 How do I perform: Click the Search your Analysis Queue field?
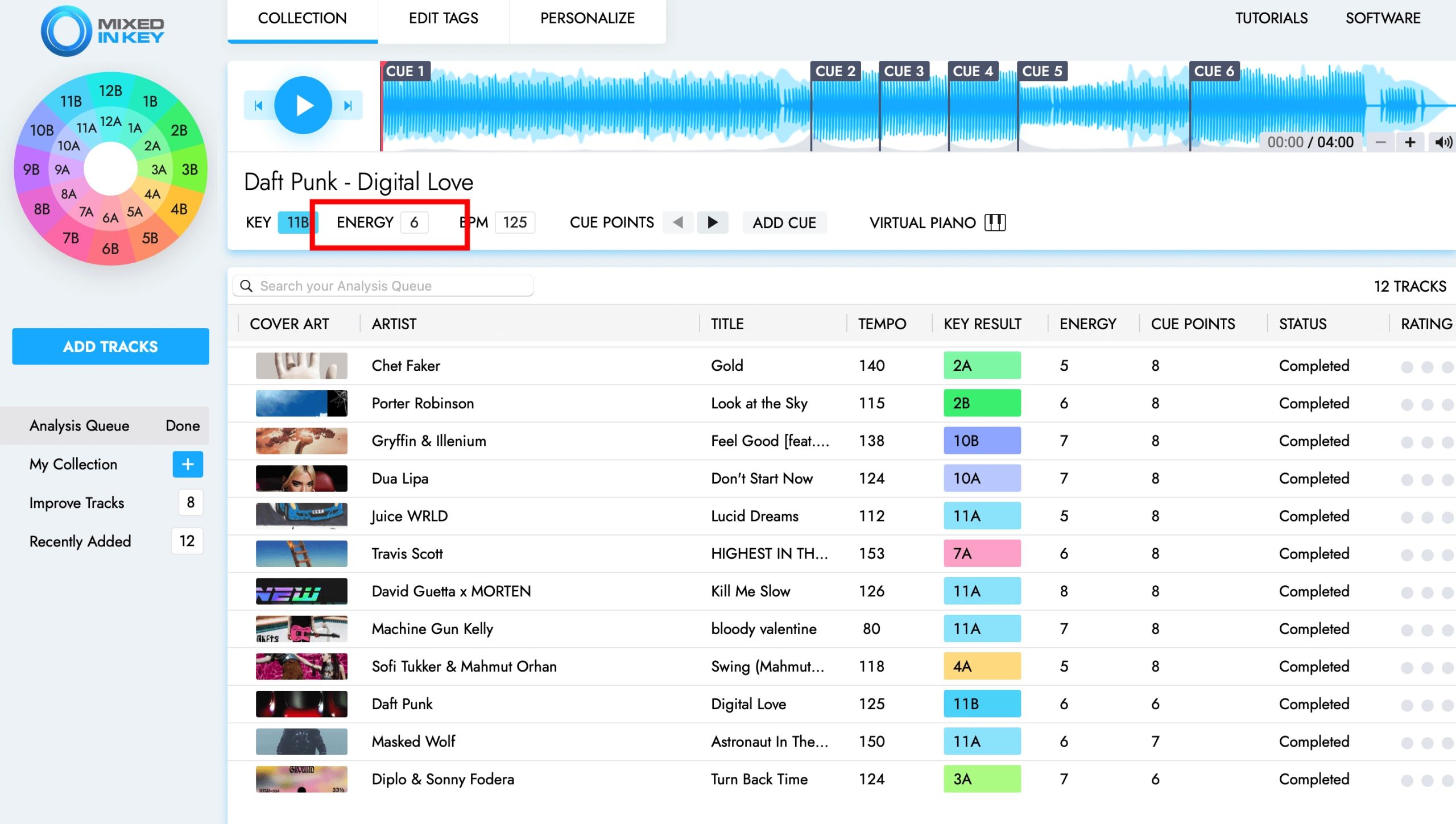point(383,285)
